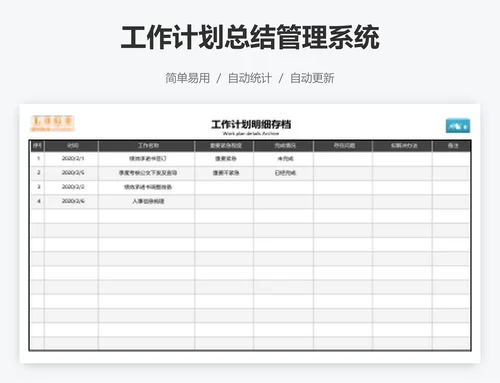Screen dimensions: 500x383
Task: Click the 重要紧急程度 column header
Action: click(x=225, y=146)
